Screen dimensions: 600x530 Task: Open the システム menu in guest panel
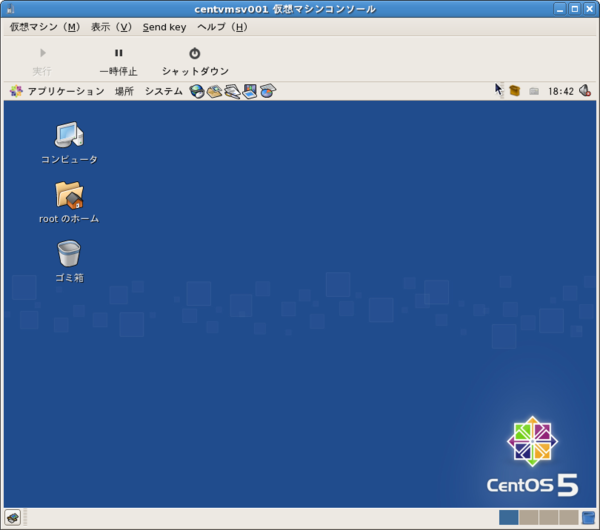pos(163,91)
